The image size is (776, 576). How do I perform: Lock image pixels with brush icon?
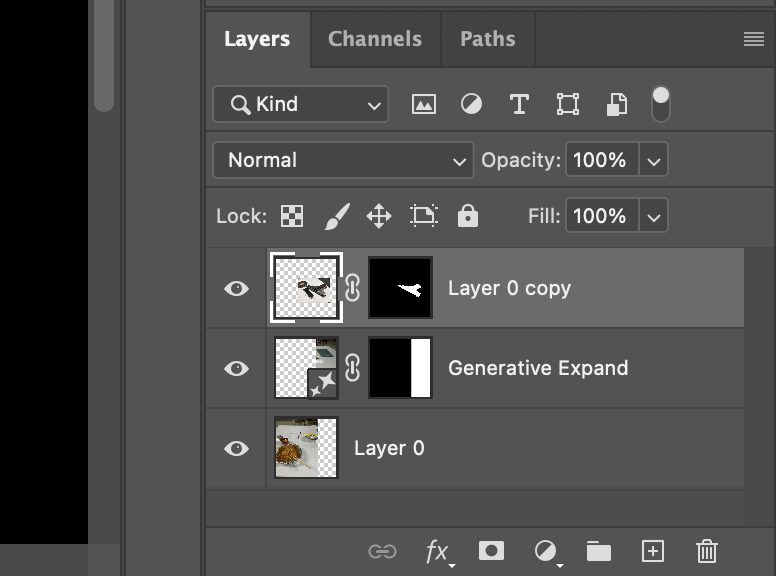[337, 216]
